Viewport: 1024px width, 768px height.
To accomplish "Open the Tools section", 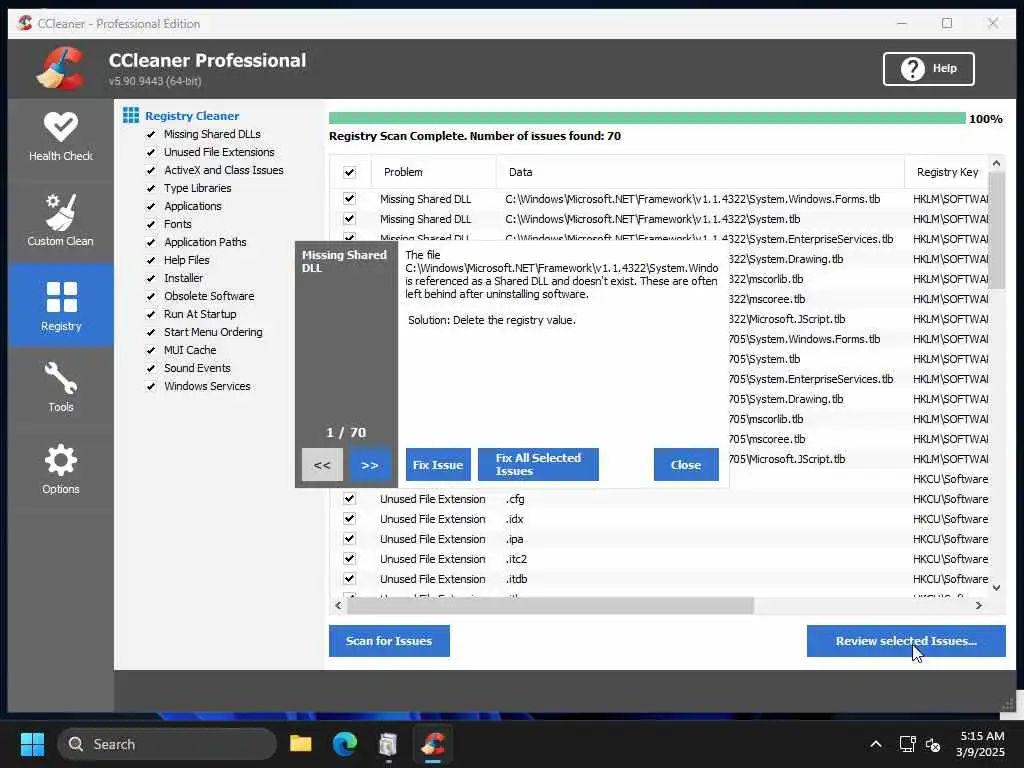I will tap(61, 387).
